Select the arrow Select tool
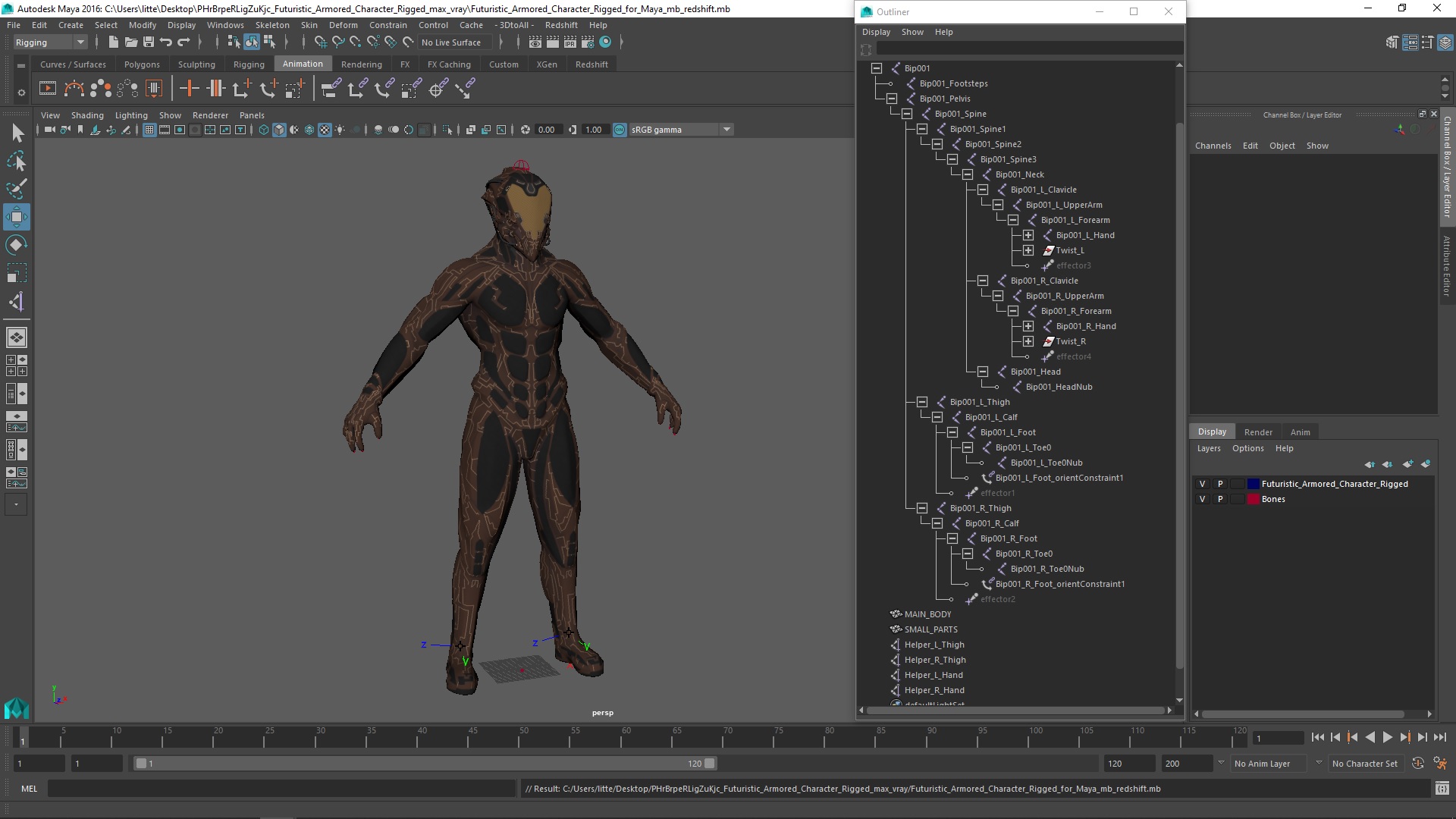This screenshot has height=819, width=1456. (x=17, y=133)
